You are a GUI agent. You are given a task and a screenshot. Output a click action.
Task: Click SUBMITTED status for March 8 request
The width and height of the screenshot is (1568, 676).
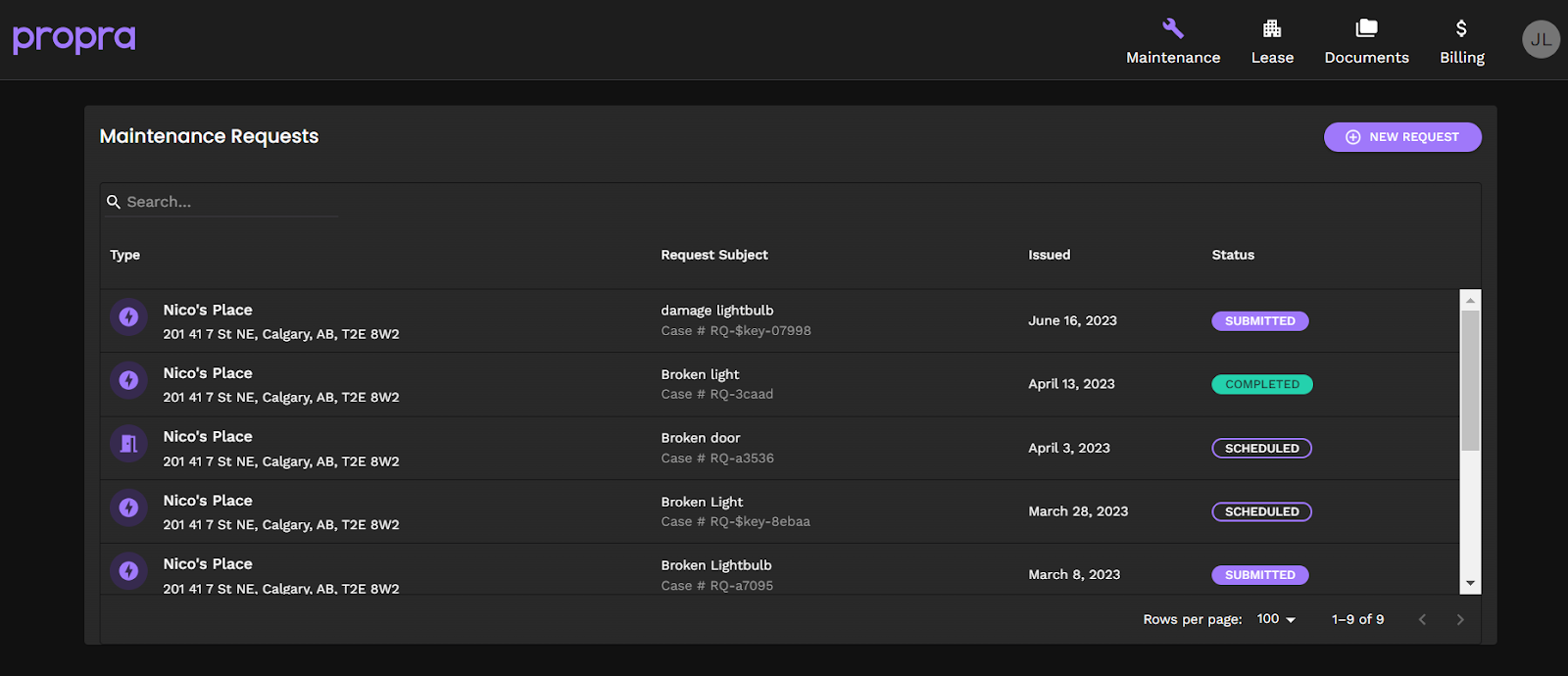click(1259, 575)
